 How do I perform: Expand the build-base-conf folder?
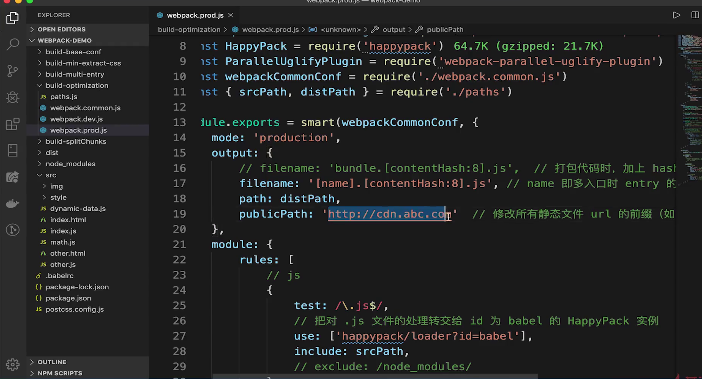coord(73,52)
